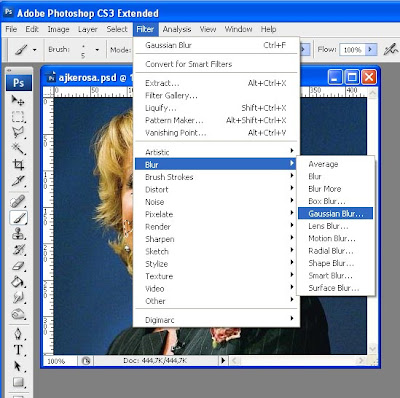Expand the Artistic filter submenu
Screen dimensions: 400x398
pos(216,152)
